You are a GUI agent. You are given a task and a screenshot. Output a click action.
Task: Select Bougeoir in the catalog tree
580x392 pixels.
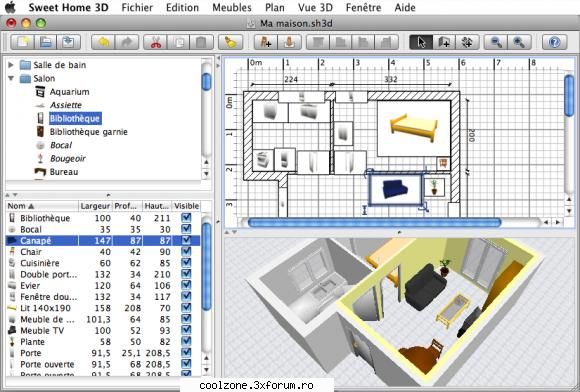tap(68, 159)
